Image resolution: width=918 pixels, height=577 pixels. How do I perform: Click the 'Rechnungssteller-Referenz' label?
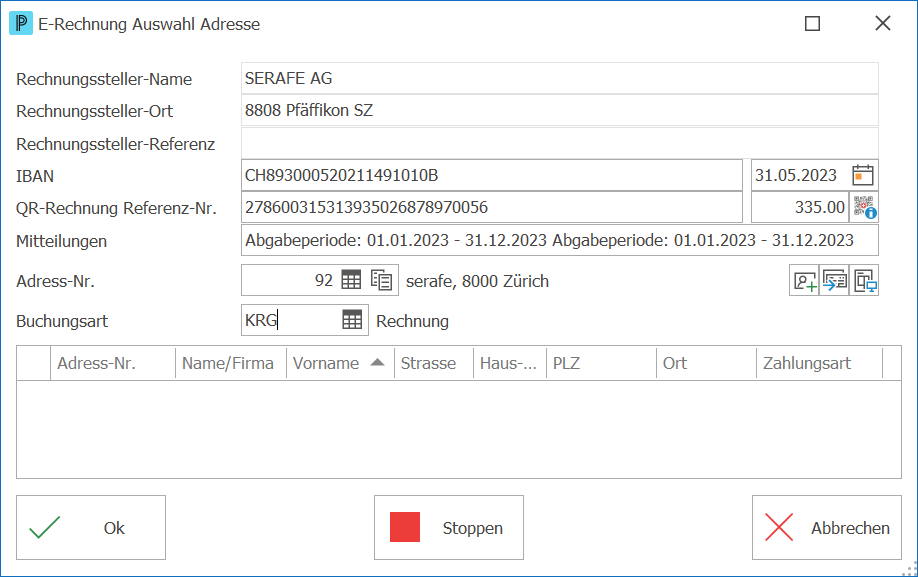point(115,144)
